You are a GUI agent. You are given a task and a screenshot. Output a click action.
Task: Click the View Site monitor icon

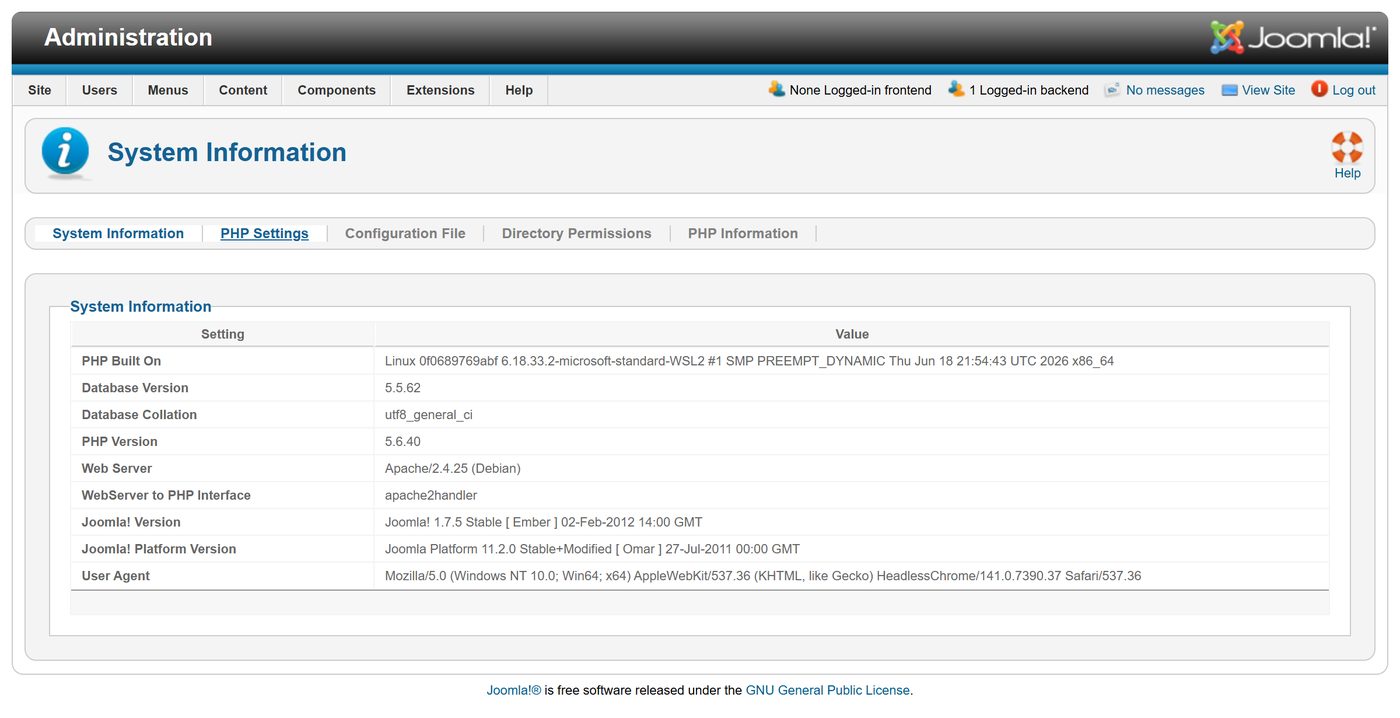click(1229, 90)
